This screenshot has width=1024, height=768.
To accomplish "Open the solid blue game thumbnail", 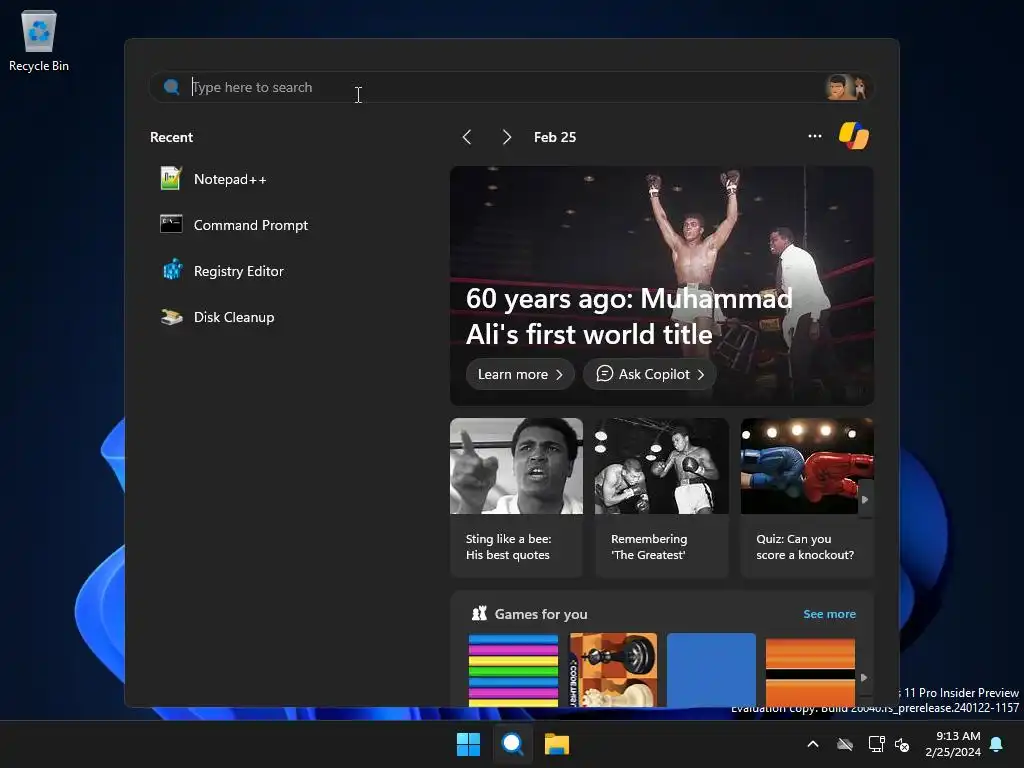I will [x=711, y=669].
